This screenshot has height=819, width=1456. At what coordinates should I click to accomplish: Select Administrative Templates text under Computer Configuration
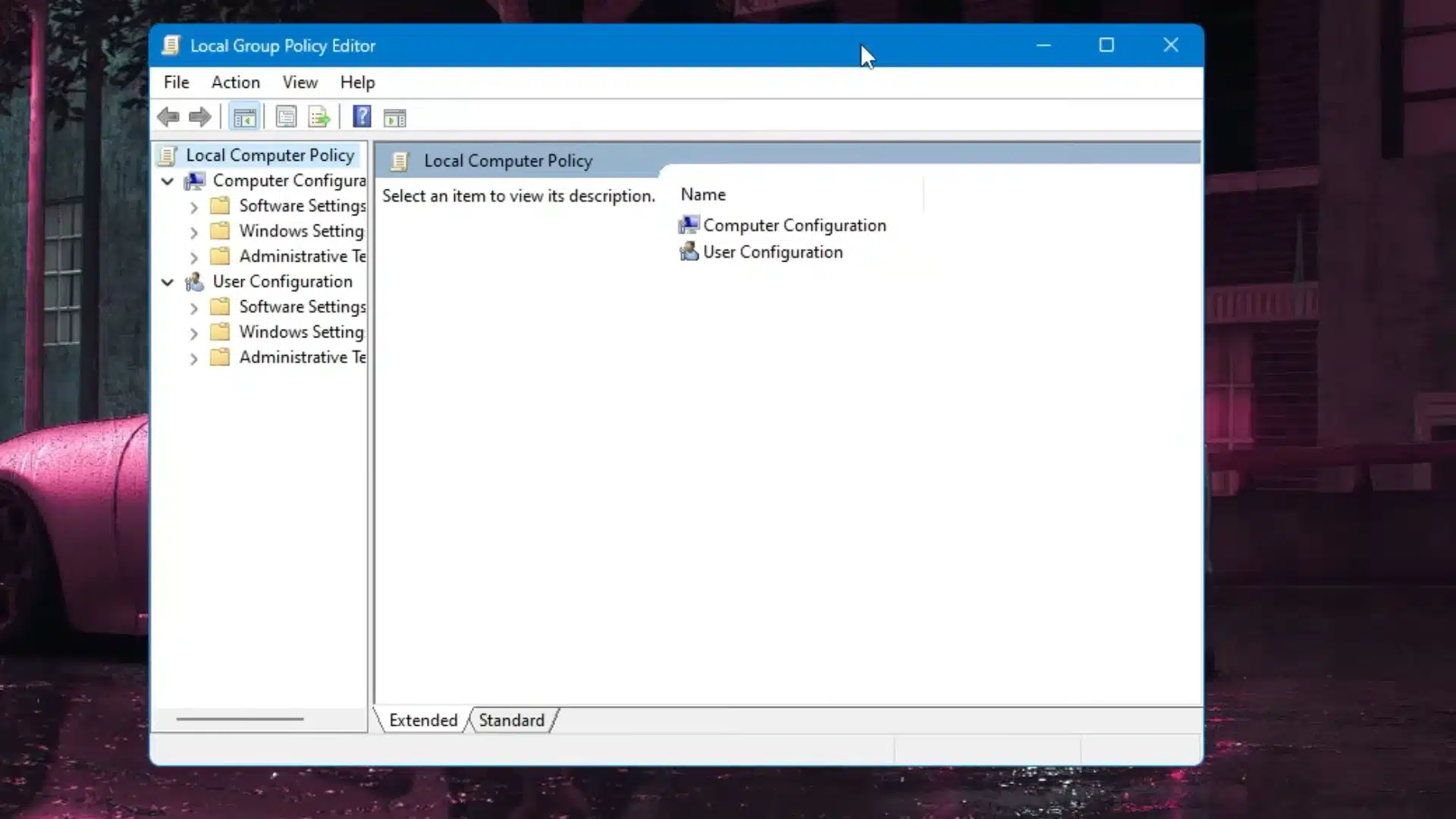303,256
